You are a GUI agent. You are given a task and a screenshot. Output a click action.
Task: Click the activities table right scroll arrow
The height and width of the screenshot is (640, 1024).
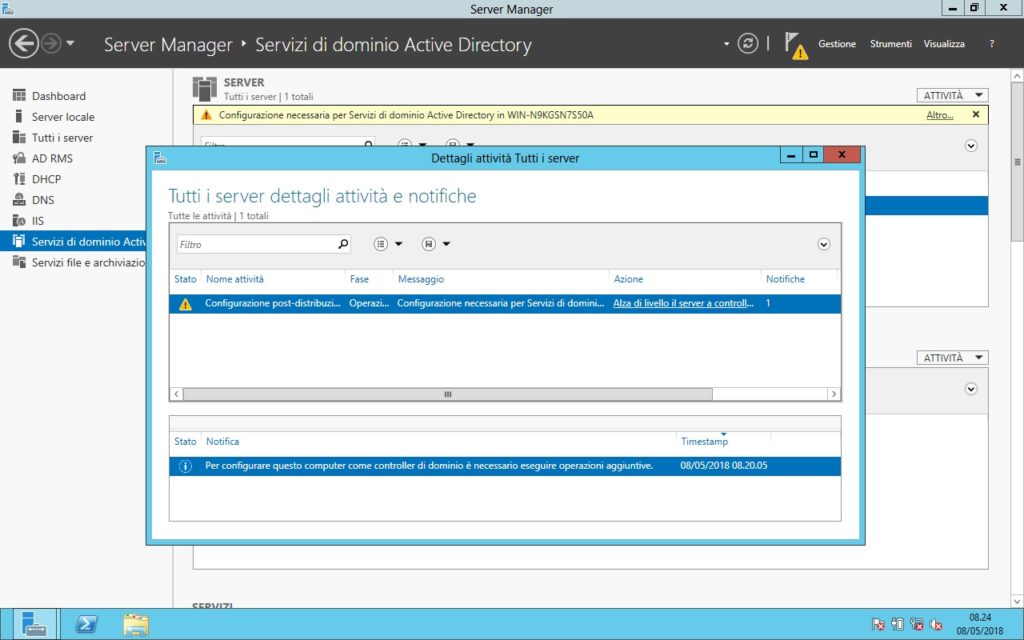833,394
